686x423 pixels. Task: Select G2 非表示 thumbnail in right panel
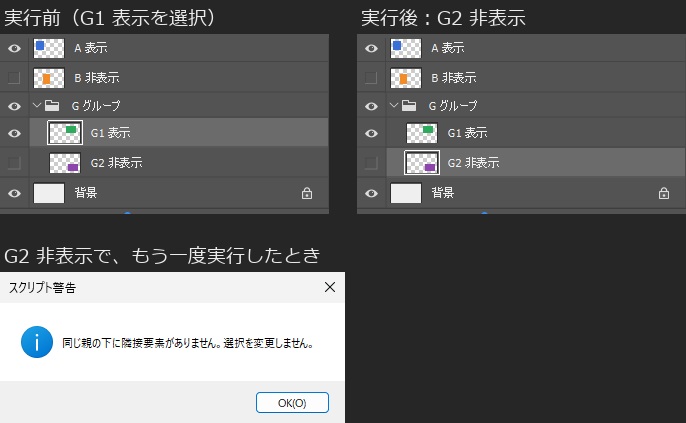(422, 163)
